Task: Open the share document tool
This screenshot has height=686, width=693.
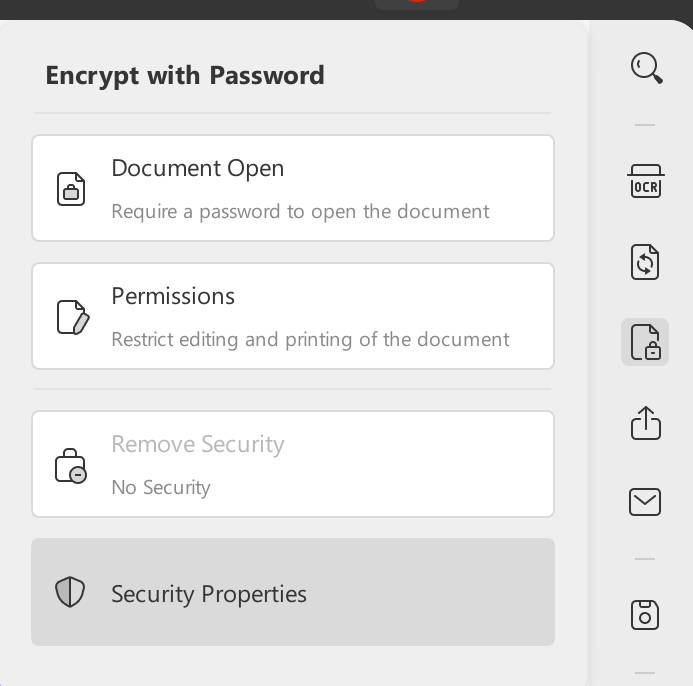Action: pos(645,422)
